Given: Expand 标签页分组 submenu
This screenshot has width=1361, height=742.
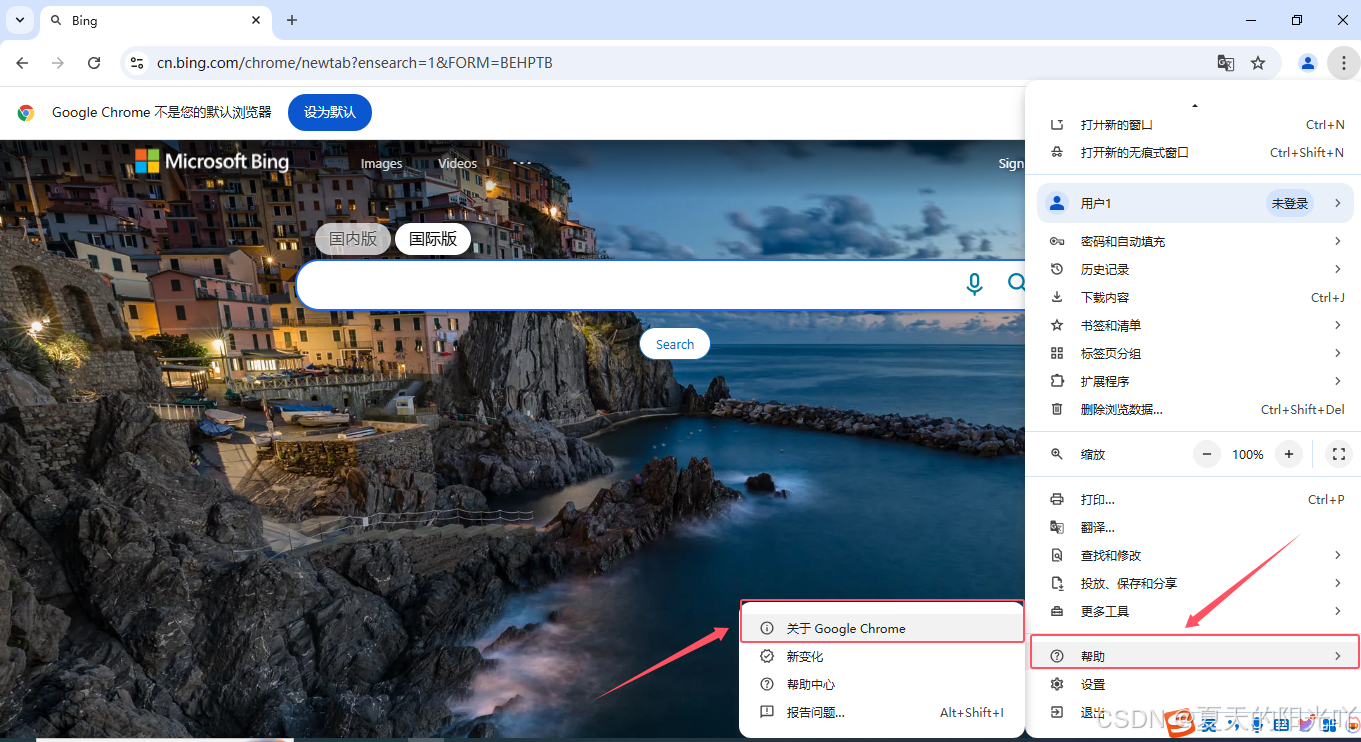Looking at the screenshot, I should [1193, 353].
